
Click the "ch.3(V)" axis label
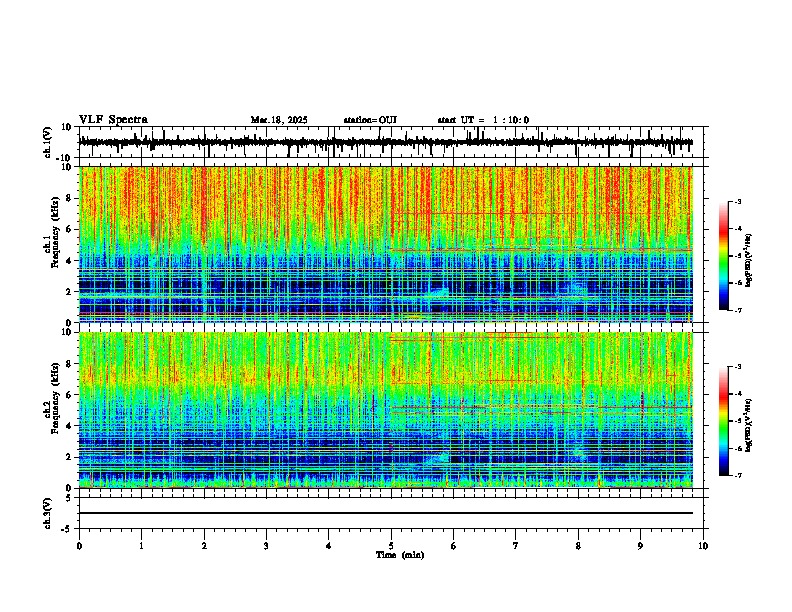[x=48, y=513]
